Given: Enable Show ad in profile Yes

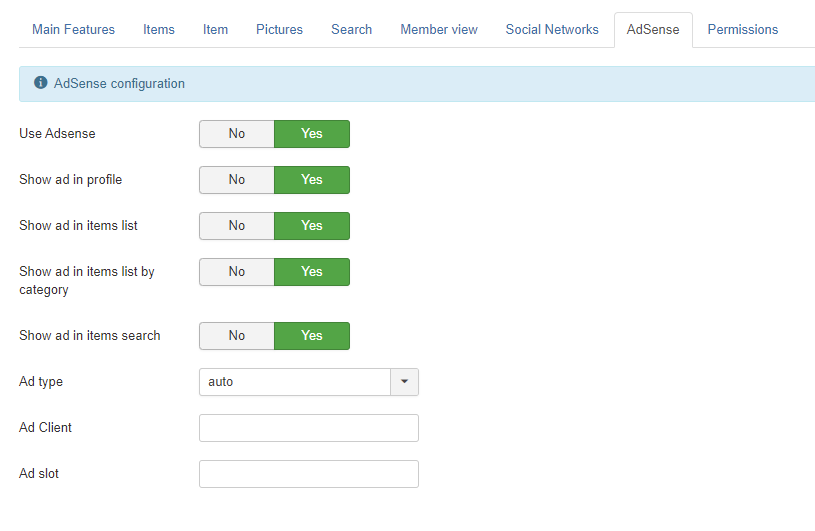Looking at the screenshot, I should pos(312,180).
